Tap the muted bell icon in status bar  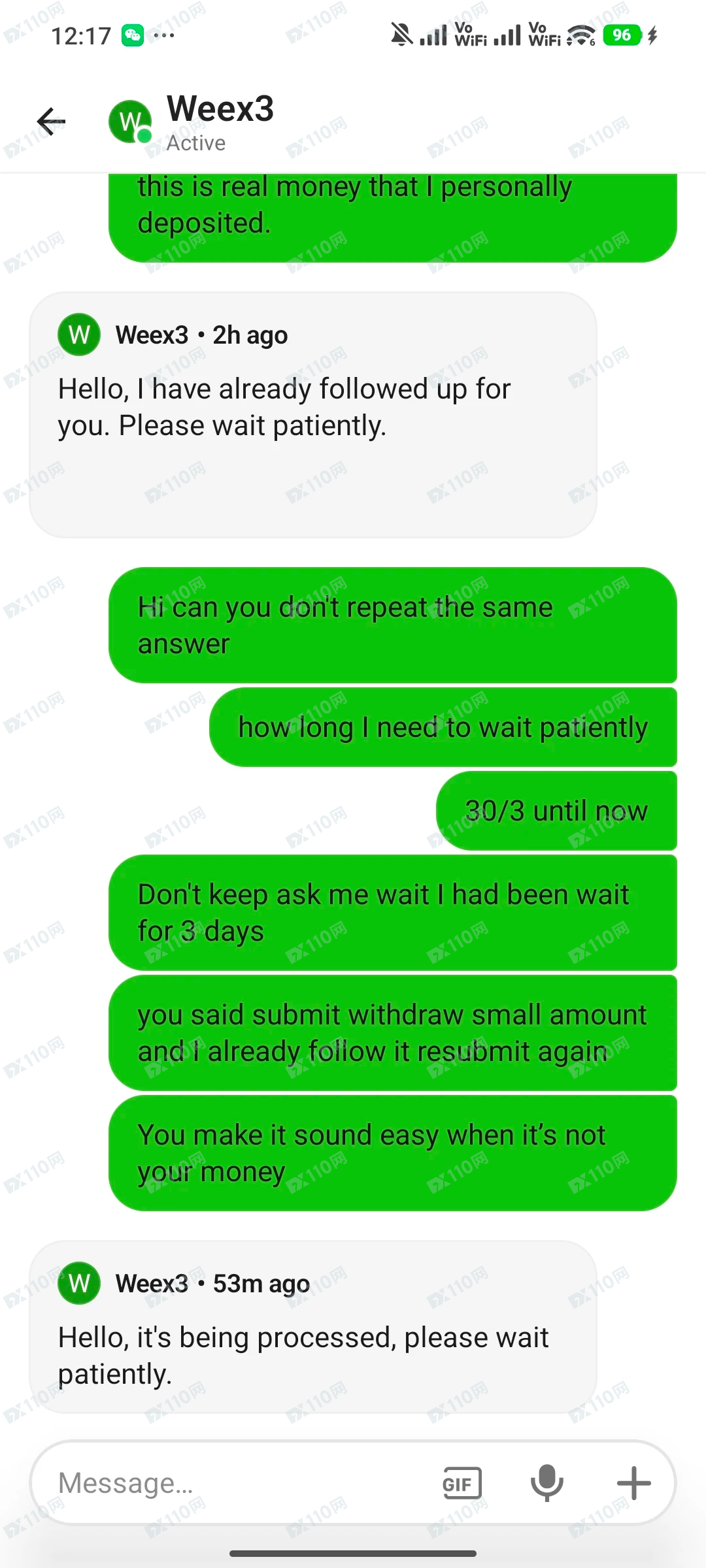coord(401,35)
